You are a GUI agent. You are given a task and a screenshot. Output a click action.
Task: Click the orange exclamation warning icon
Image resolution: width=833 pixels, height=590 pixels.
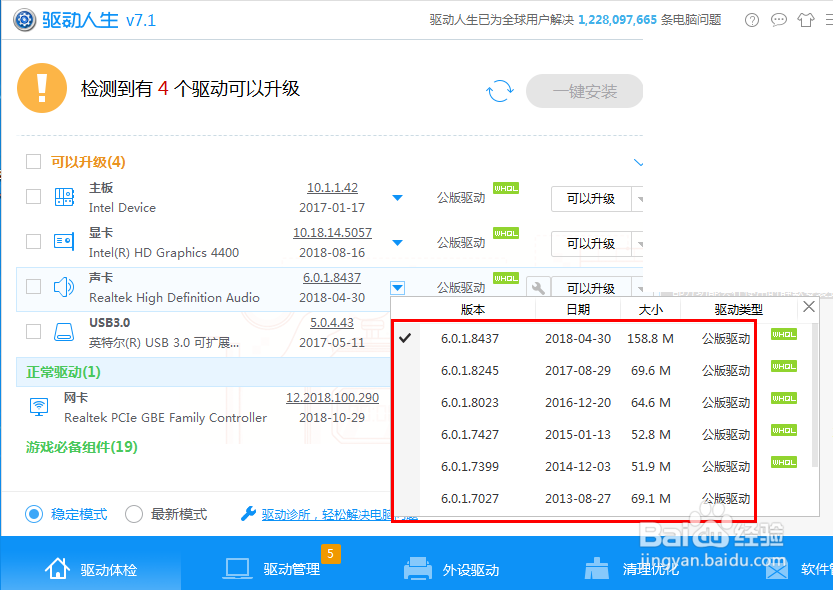point(42,88)
